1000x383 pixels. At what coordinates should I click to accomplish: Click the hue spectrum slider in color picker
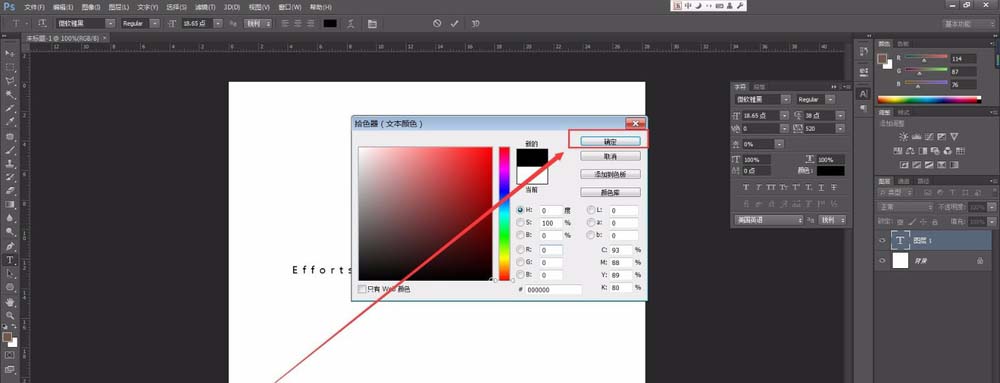point(504,213)
